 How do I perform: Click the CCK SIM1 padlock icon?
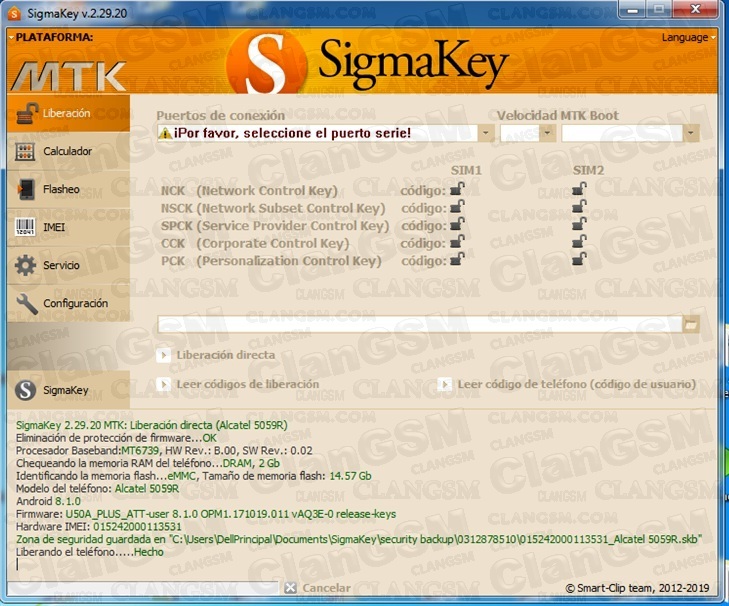coord(457,242)
